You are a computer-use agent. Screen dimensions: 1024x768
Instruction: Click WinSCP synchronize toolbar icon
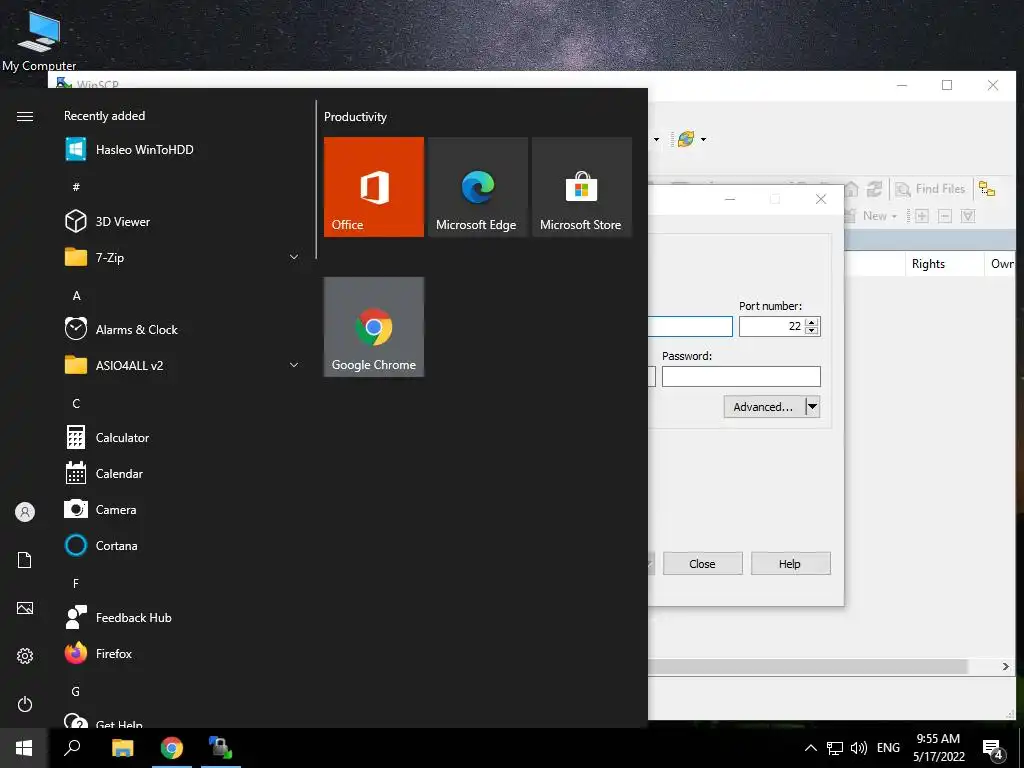click(686, 138)
